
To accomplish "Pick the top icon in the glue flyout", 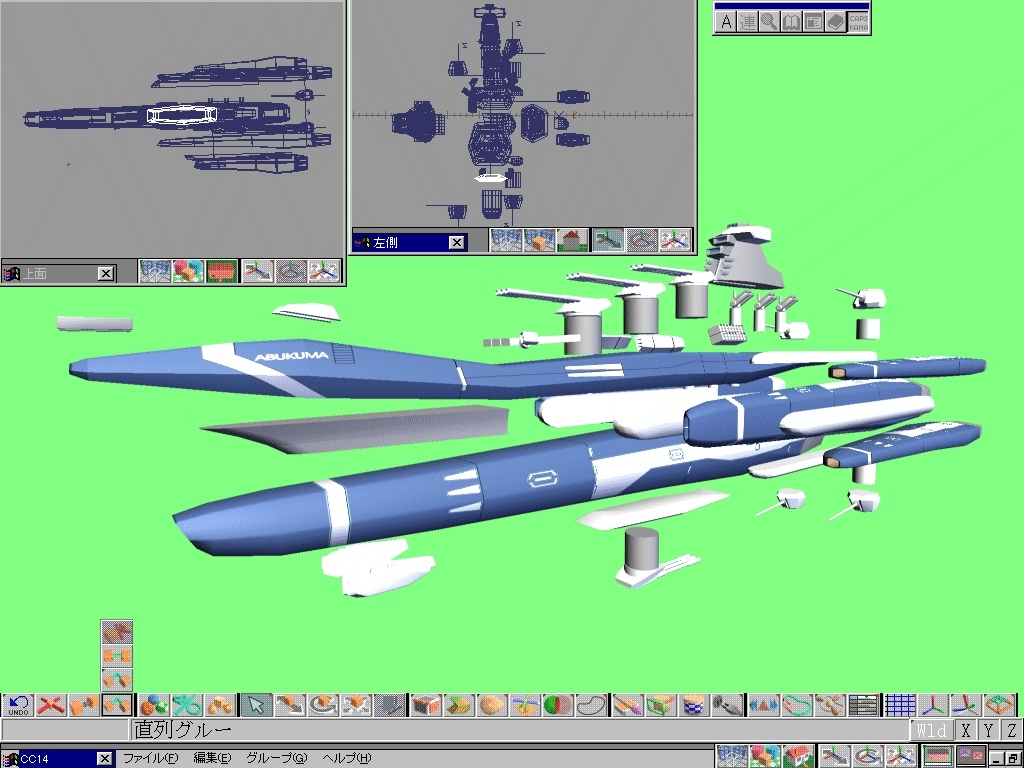I will click(x=118, y=632).
